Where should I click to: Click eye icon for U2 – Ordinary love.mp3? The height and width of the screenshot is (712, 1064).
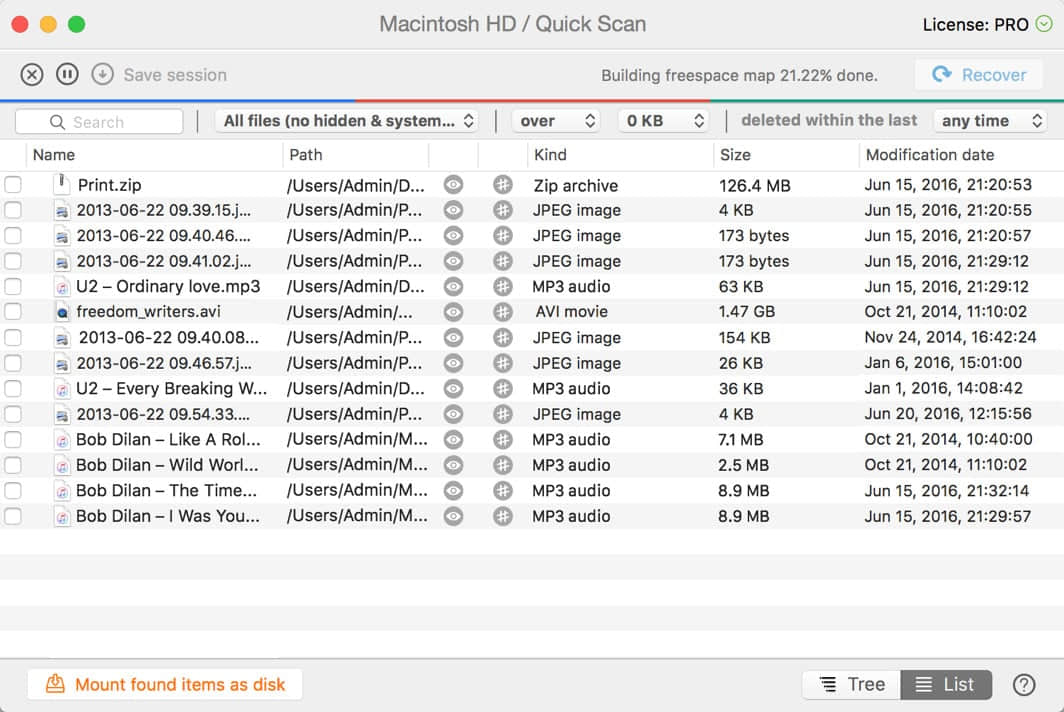tap(453, 287)
